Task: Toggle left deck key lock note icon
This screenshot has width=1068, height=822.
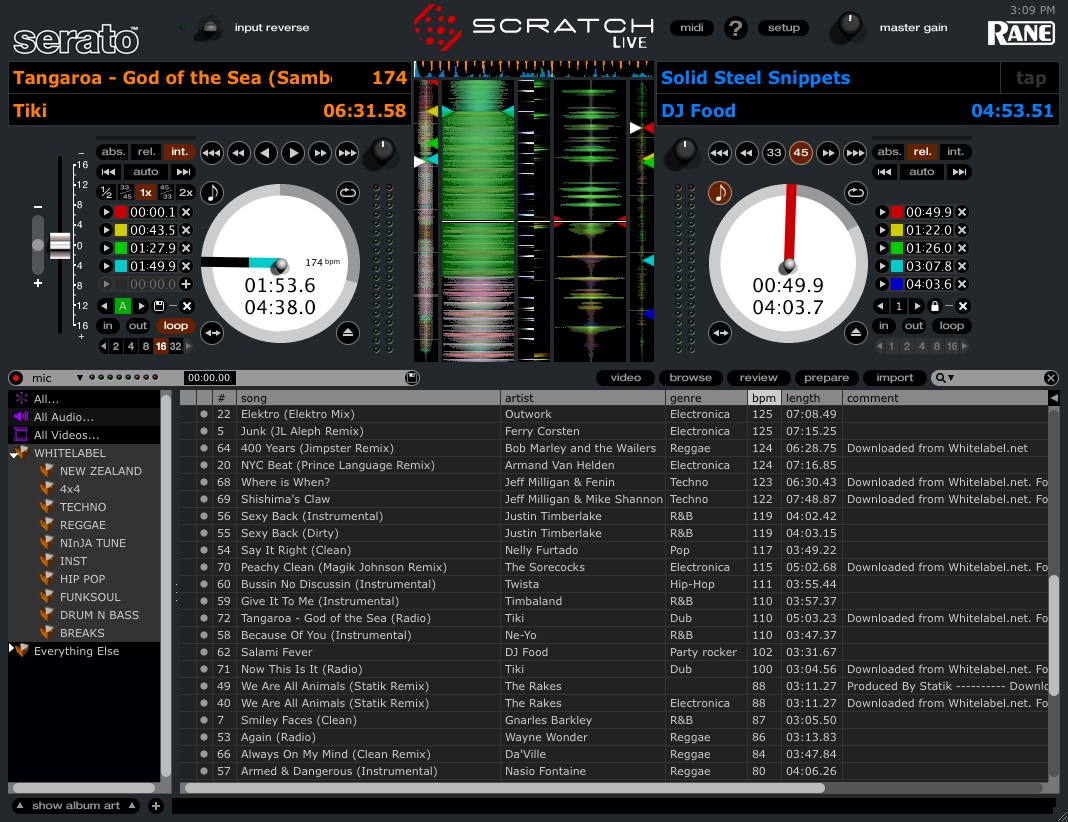Action: pyautogui.click(x=212, y=193)
